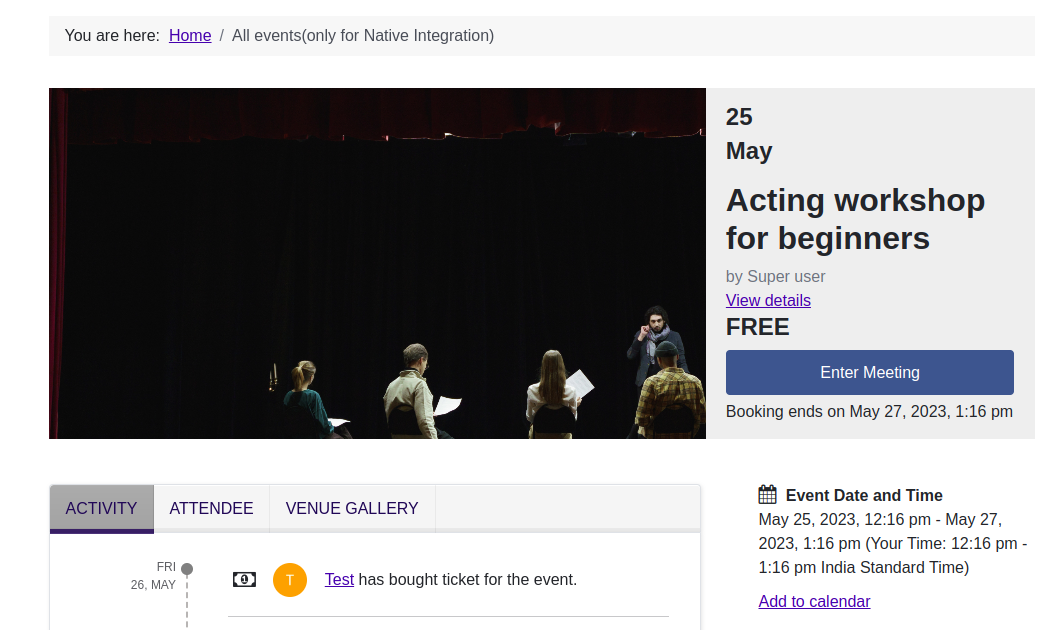Image resolution: width=1049 pixels, height=630 pixels.
Task: Click the Acting workshop for beginners title
Action: (x=855, y=219)
